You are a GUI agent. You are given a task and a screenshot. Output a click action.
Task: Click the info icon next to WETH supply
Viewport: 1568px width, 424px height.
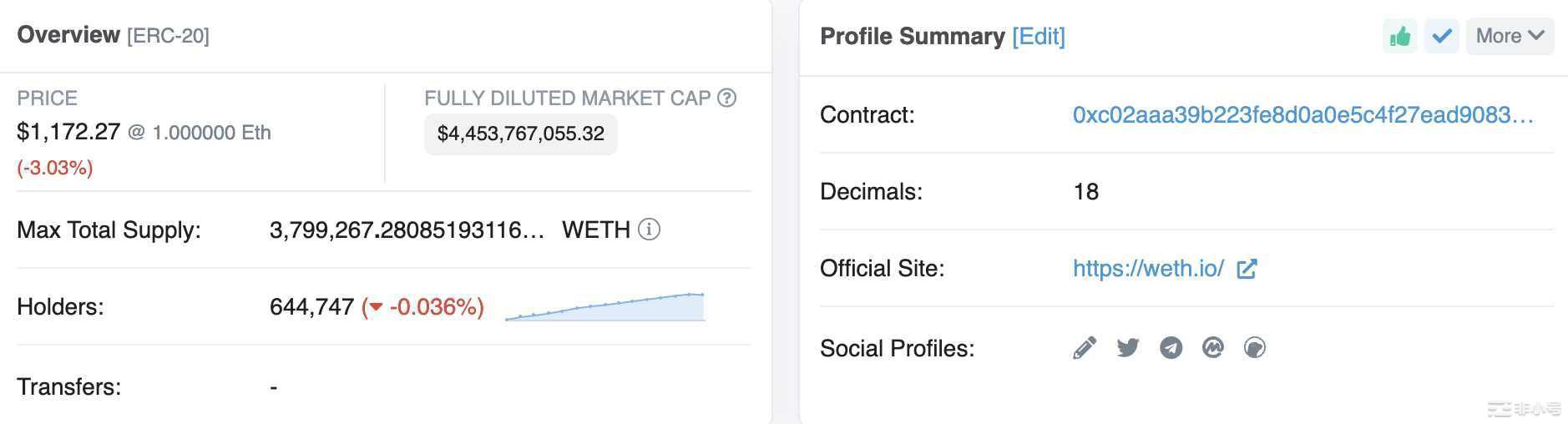649,230
